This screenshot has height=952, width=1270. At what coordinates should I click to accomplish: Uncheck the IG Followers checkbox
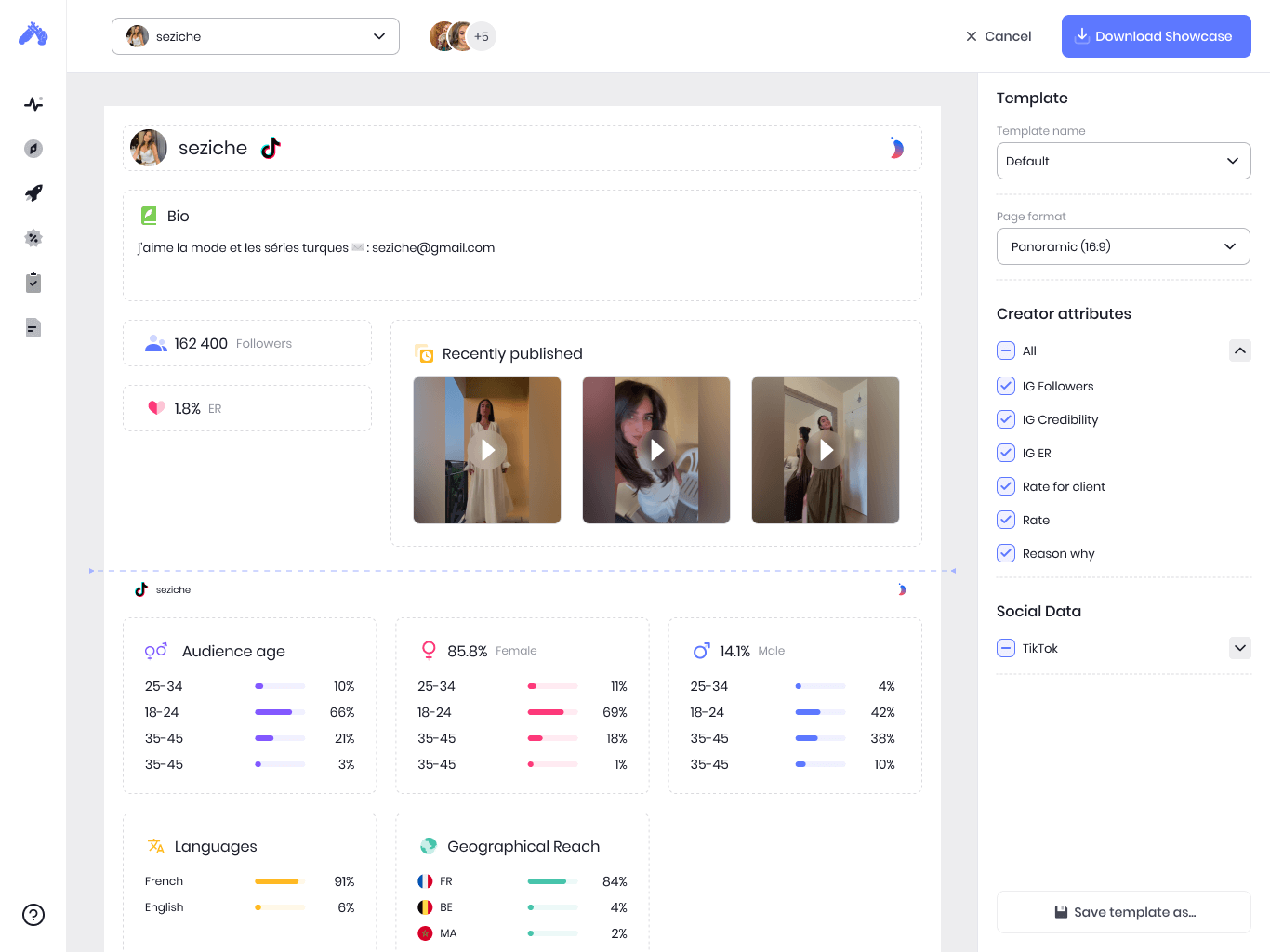click(x=1006, y=386)
